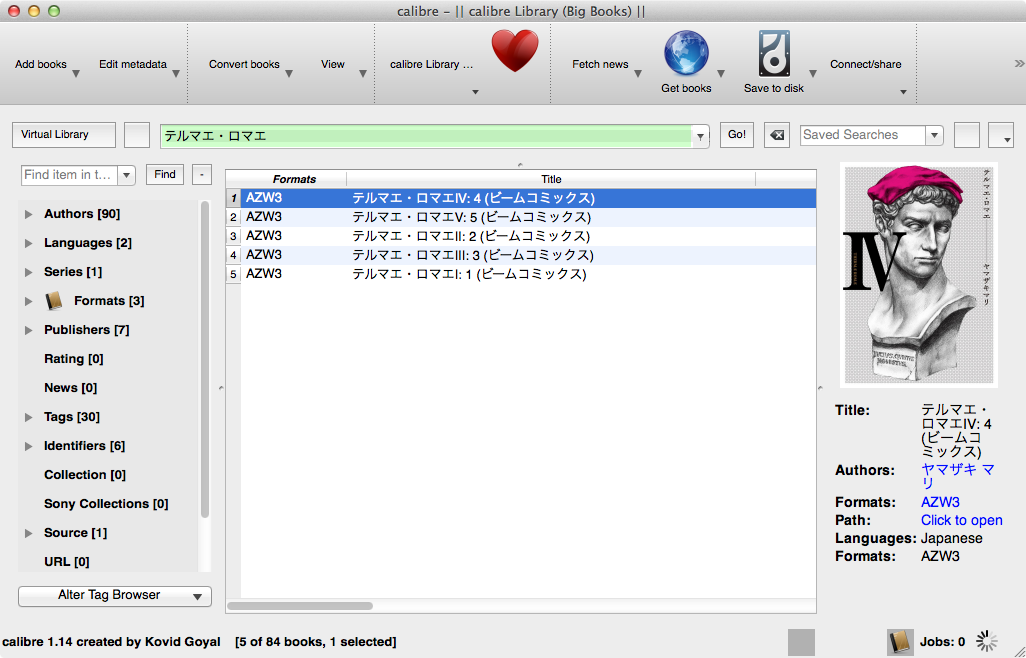This screenshot has width=1026, height=658.
Task: Click the red heart donate icon
Action: pyautogui.click(x=515, y=51)
